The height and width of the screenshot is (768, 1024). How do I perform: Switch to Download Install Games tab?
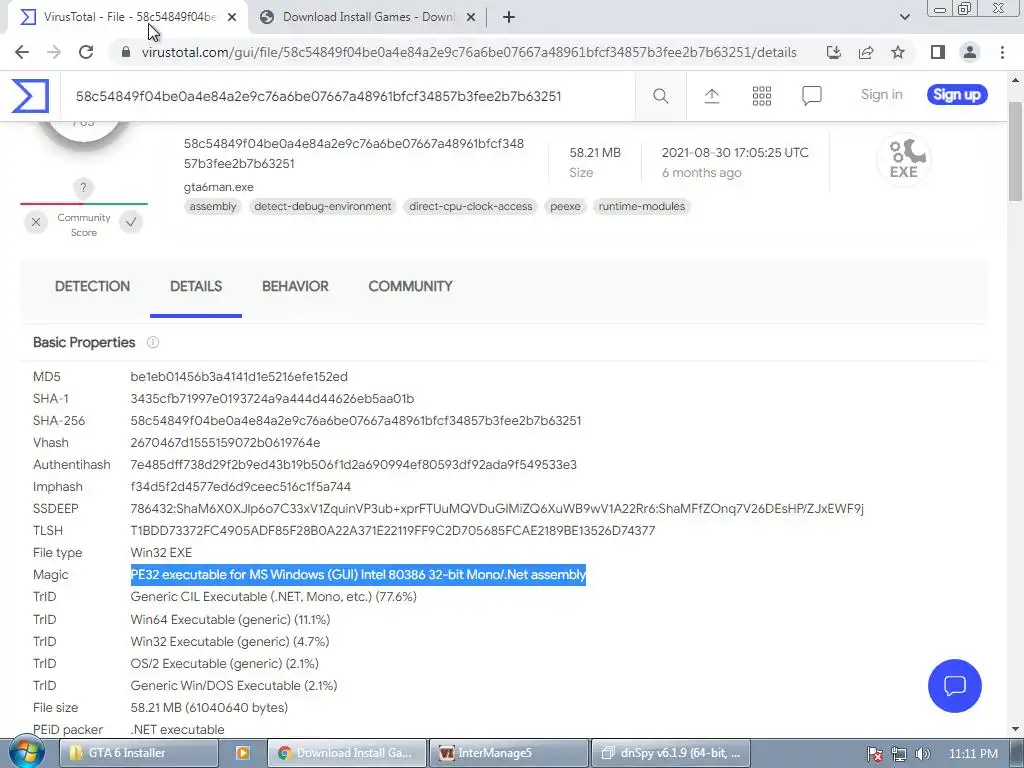367,17
